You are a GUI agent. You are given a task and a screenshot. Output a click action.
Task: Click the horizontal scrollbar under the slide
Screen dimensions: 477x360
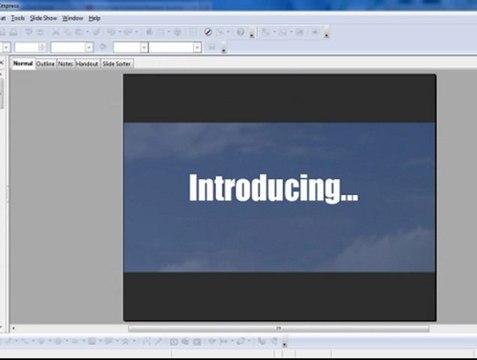pyautogui.click(x=279, y=329)
